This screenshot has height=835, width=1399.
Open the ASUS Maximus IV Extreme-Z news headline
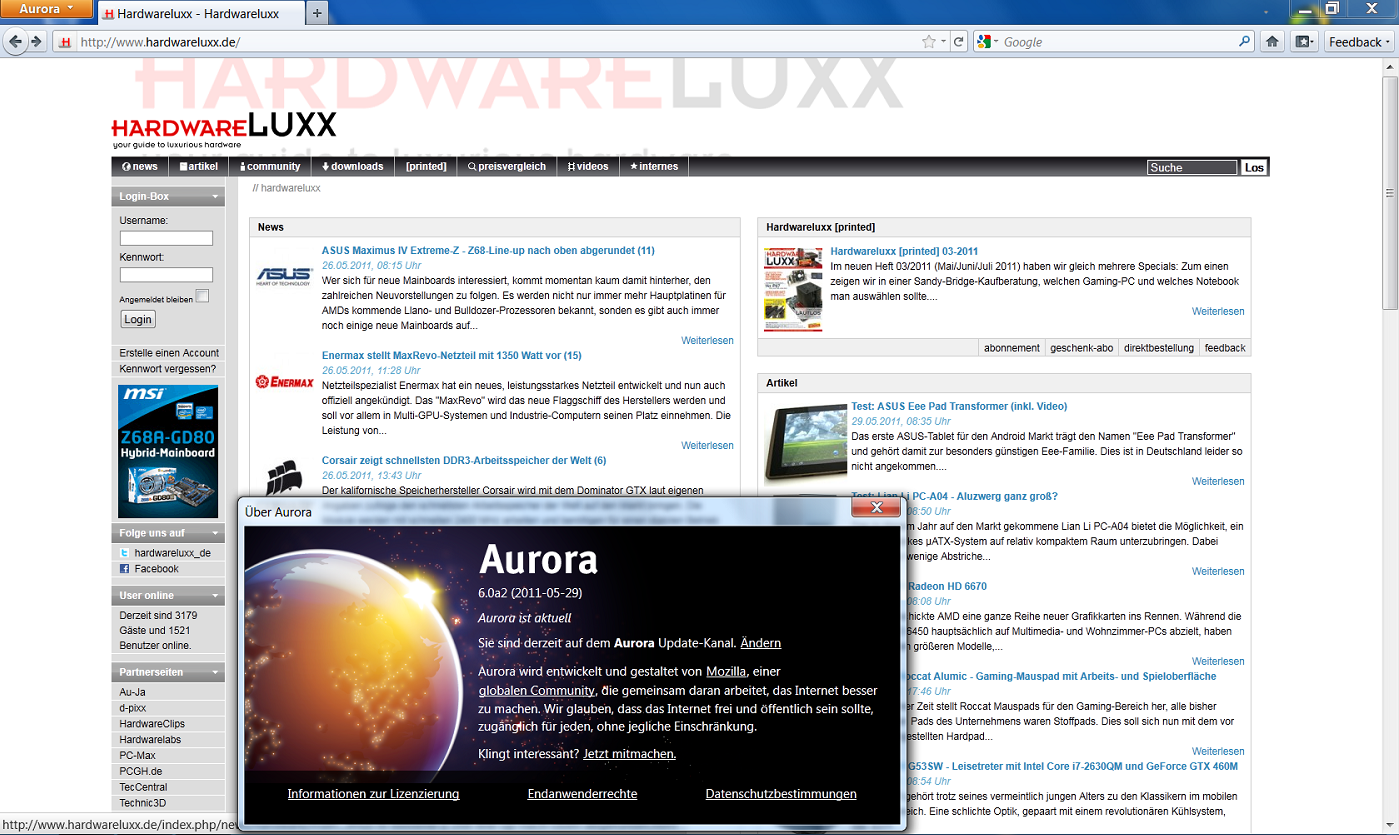click(x=488, y=251)
